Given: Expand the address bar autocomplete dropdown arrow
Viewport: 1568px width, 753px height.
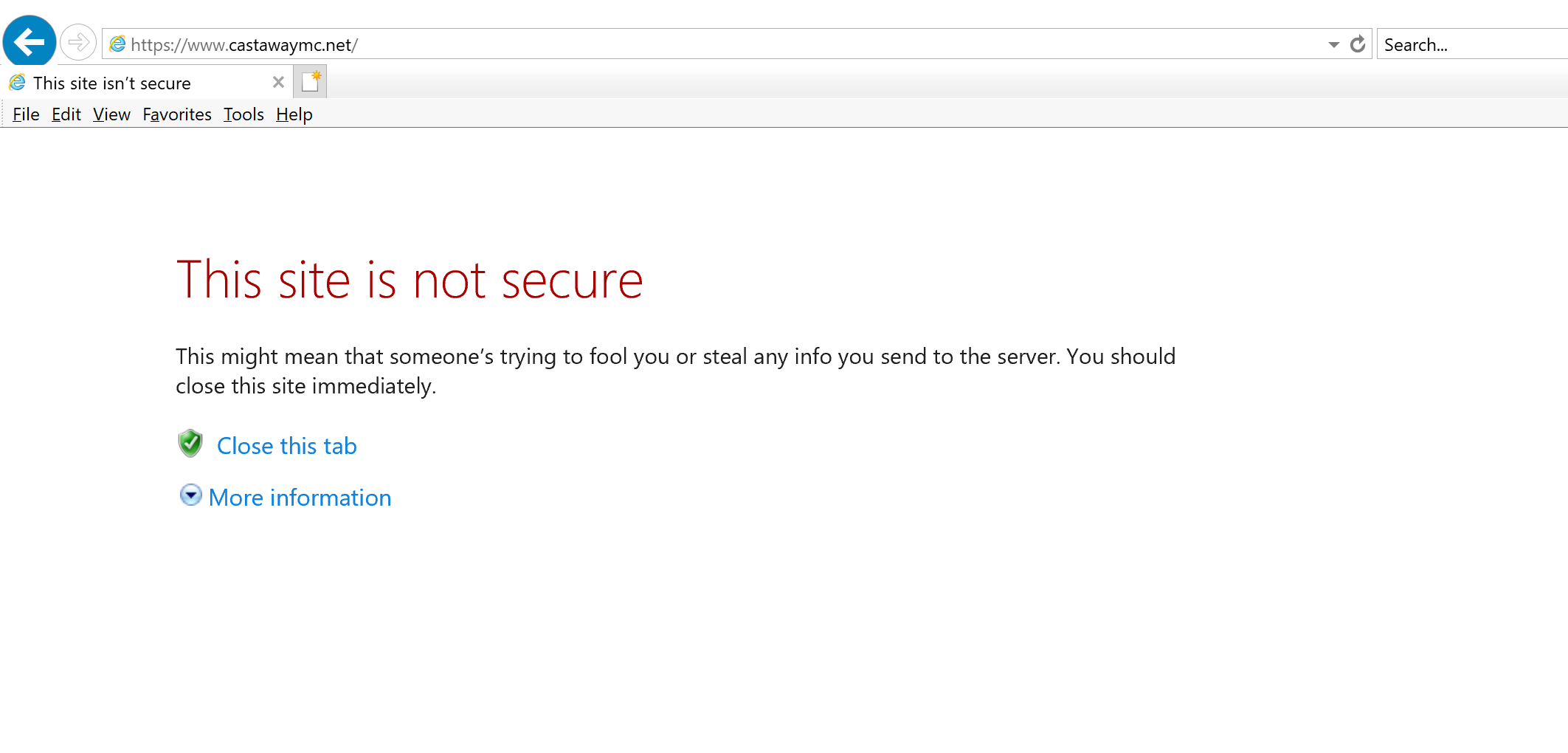Looking at the screenshot, I should 1334,45.
